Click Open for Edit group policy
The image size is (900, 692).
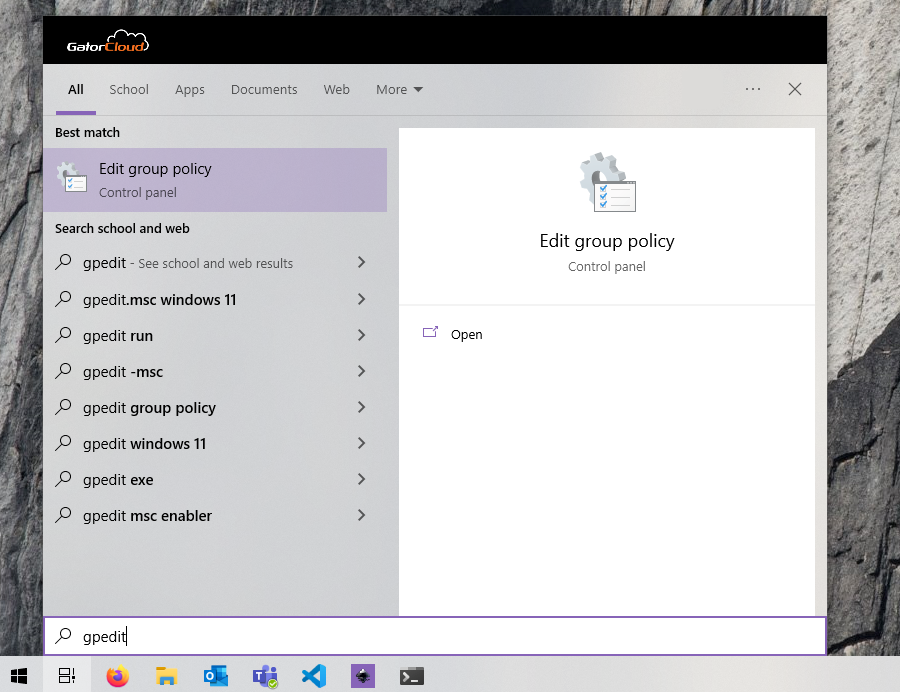tap(466, 335)
